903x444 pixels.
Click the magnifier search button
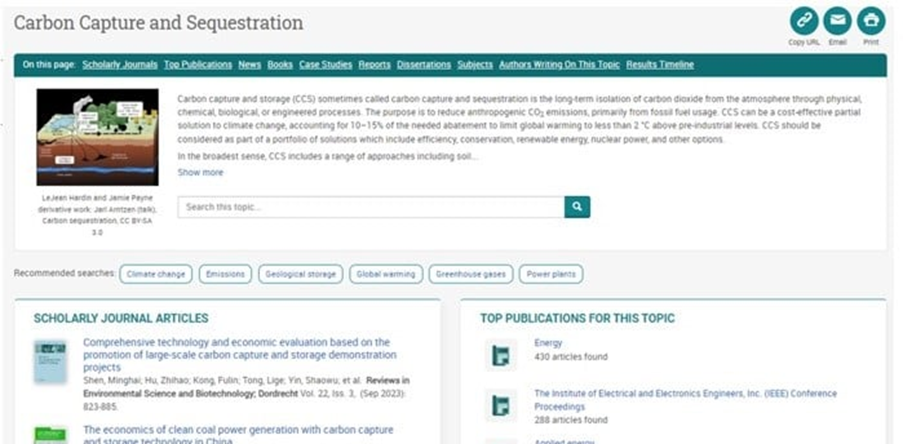577,207
